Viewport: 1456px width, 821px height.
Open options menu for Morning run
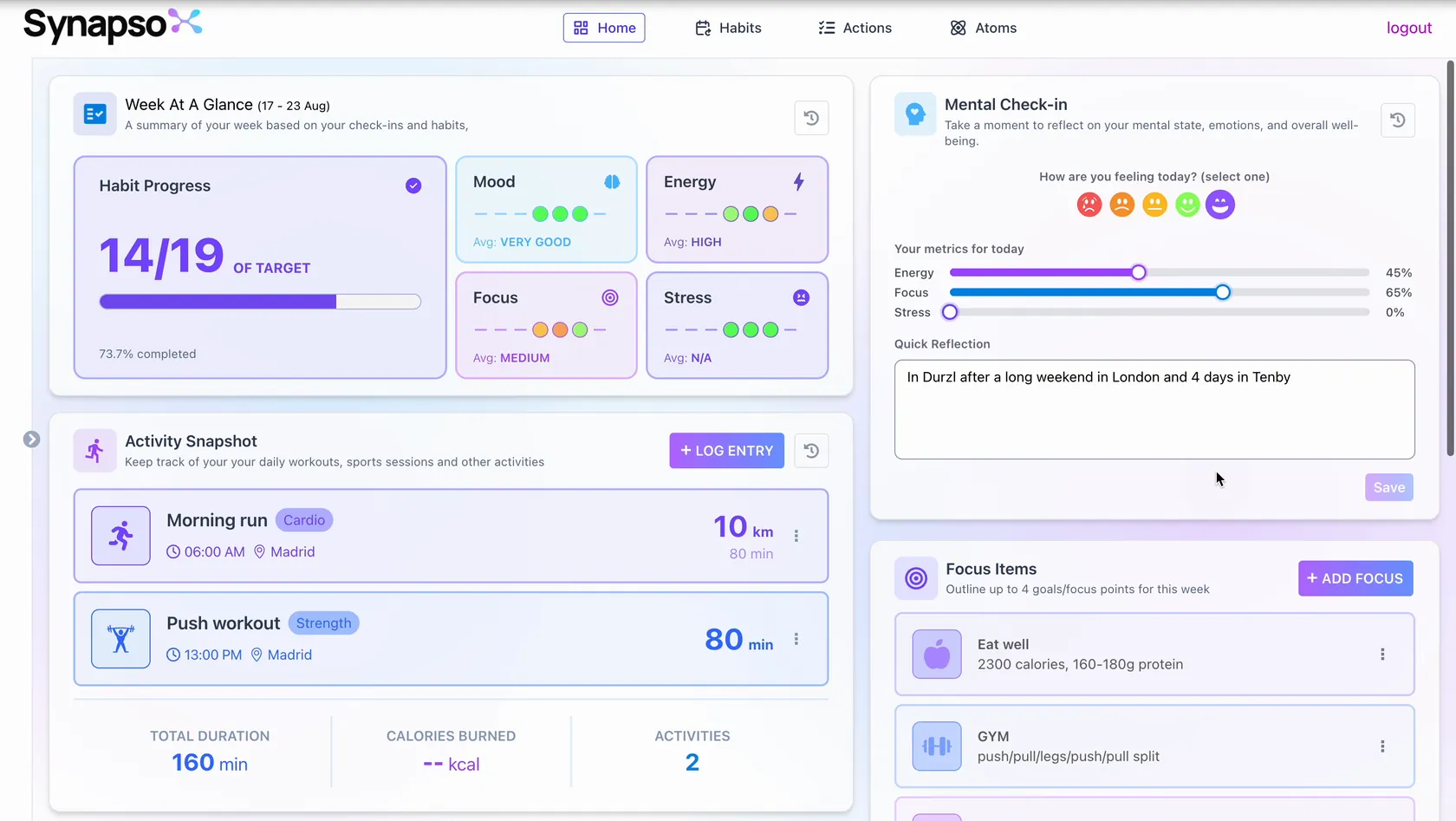click(796, 536)
